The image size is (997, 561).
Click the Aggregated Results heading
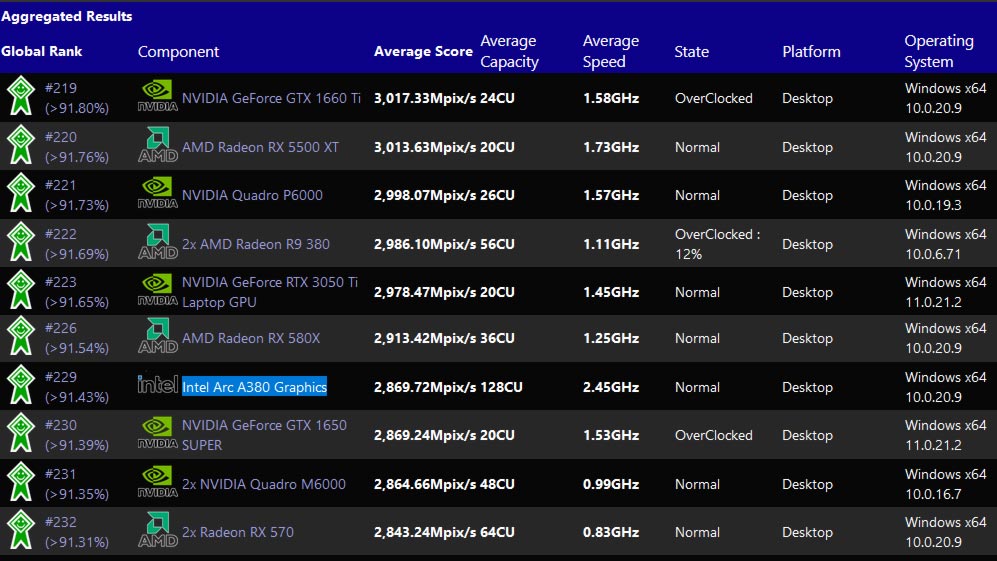(67, 17)
